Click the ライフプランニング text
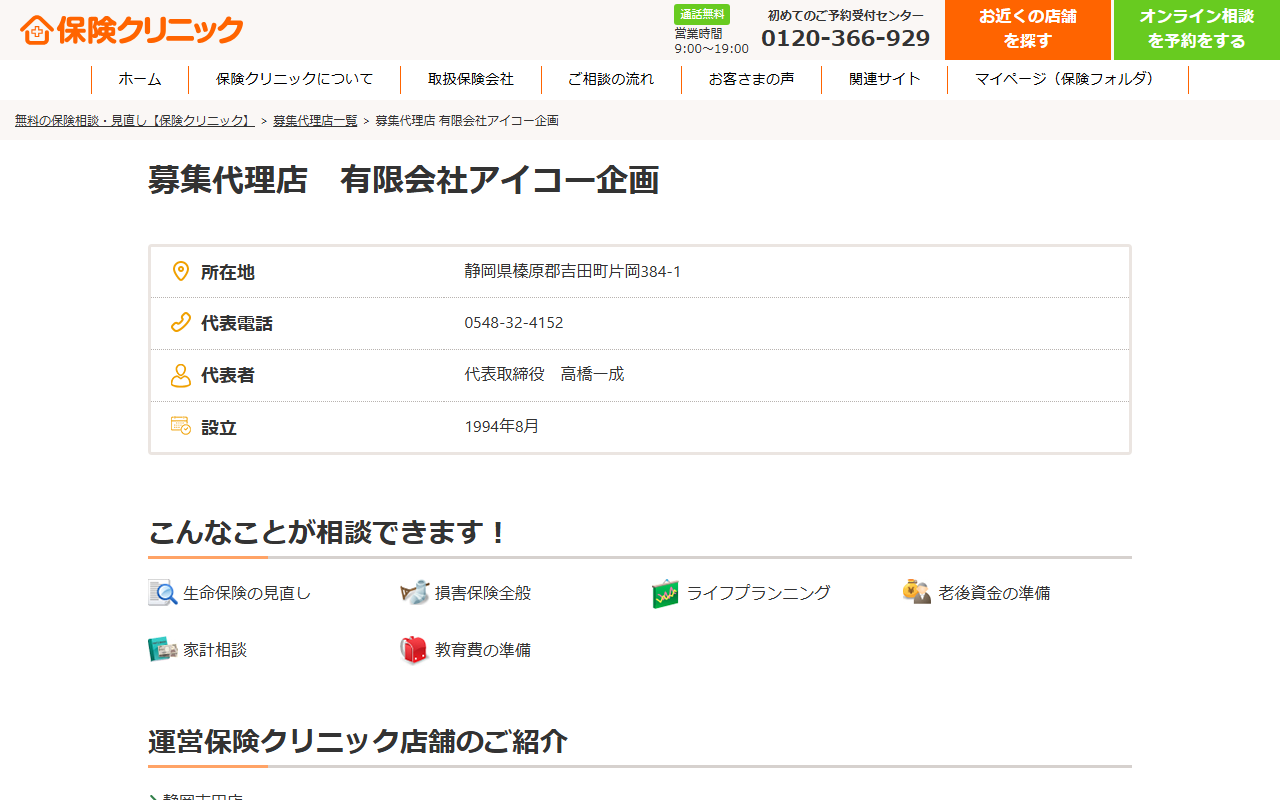This screenshot has width=1280, height=800. click(758, 593)
